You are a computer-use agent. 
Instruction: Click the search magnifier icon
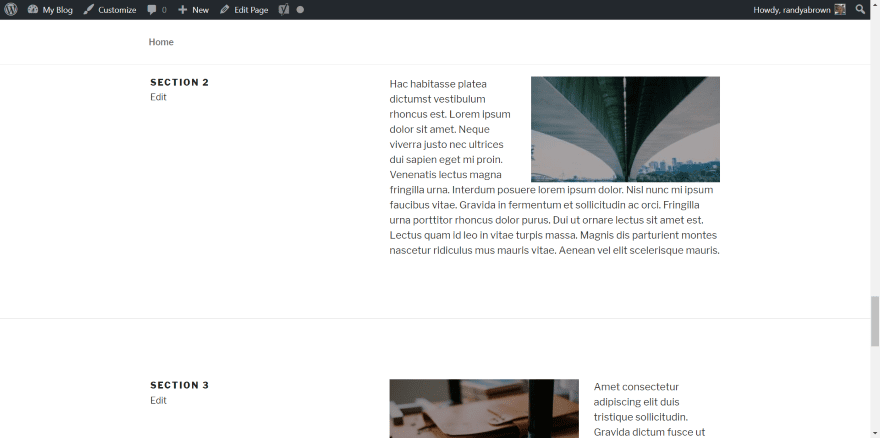pyautogui.click(x=860, y=10)
